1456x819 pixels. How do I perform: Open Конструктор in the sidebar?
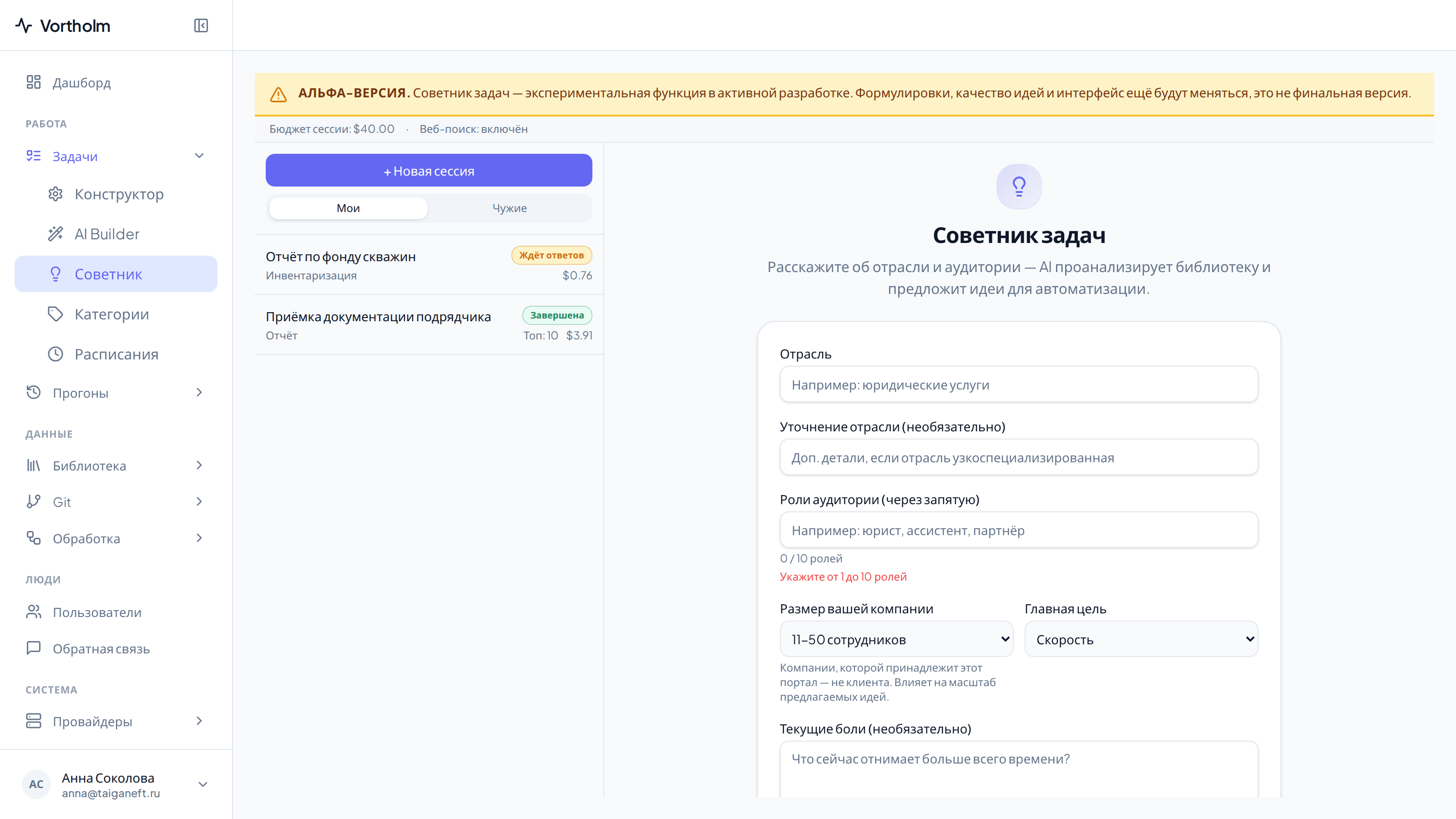point(116,194)
